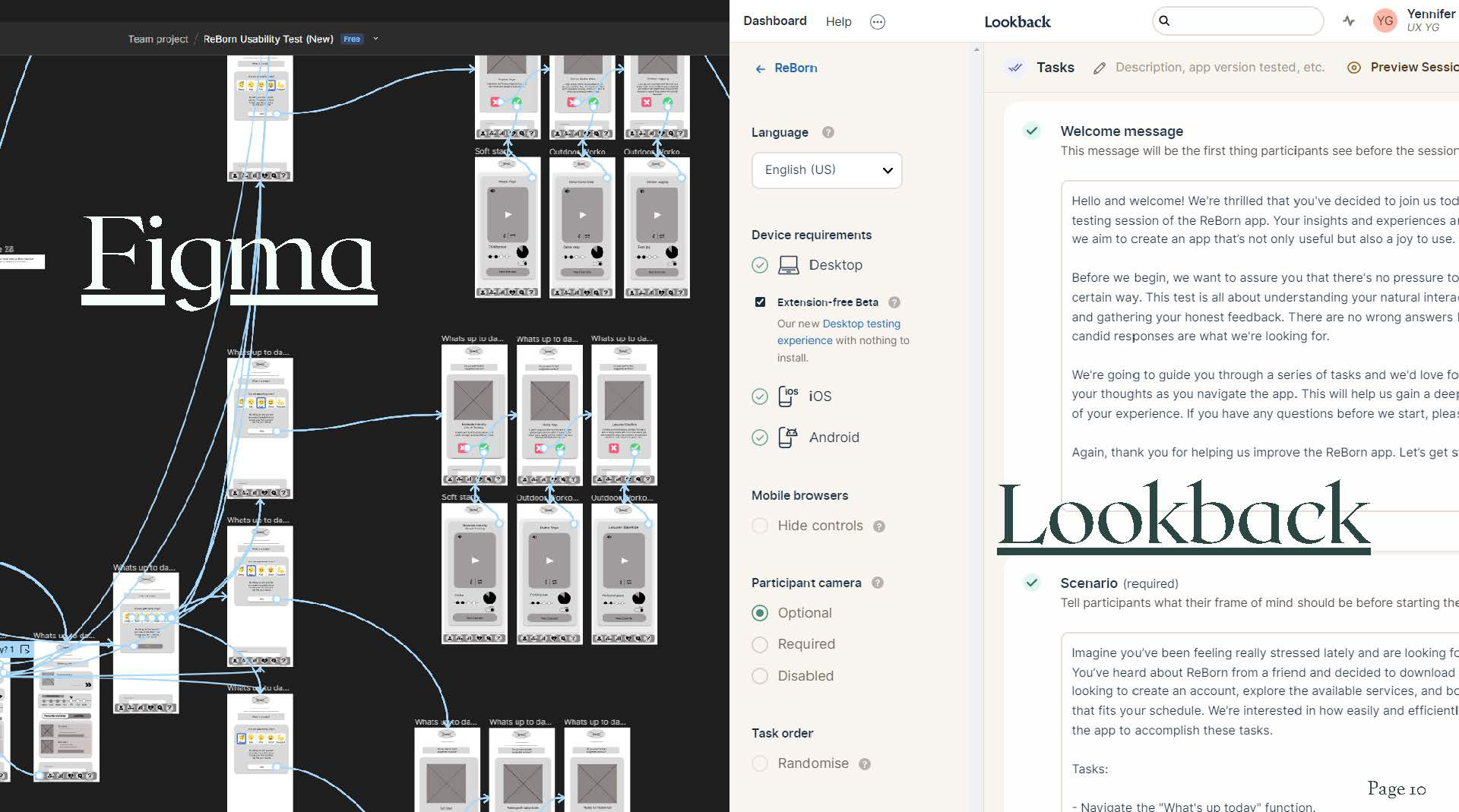Click the Free plan badge in Figma
The width and height of the screenshot is (1459, 812).
(352, 39)
